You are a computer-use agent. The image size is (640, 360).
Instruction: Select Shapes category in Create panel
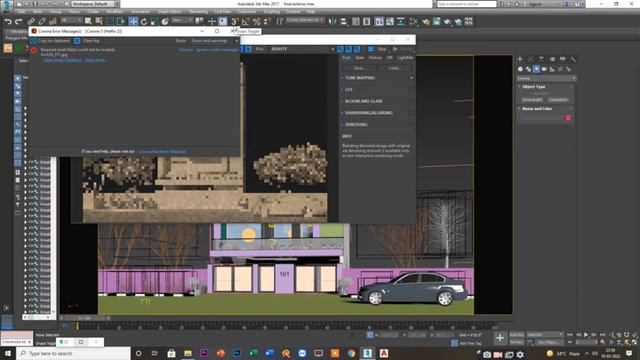(528, 69)
